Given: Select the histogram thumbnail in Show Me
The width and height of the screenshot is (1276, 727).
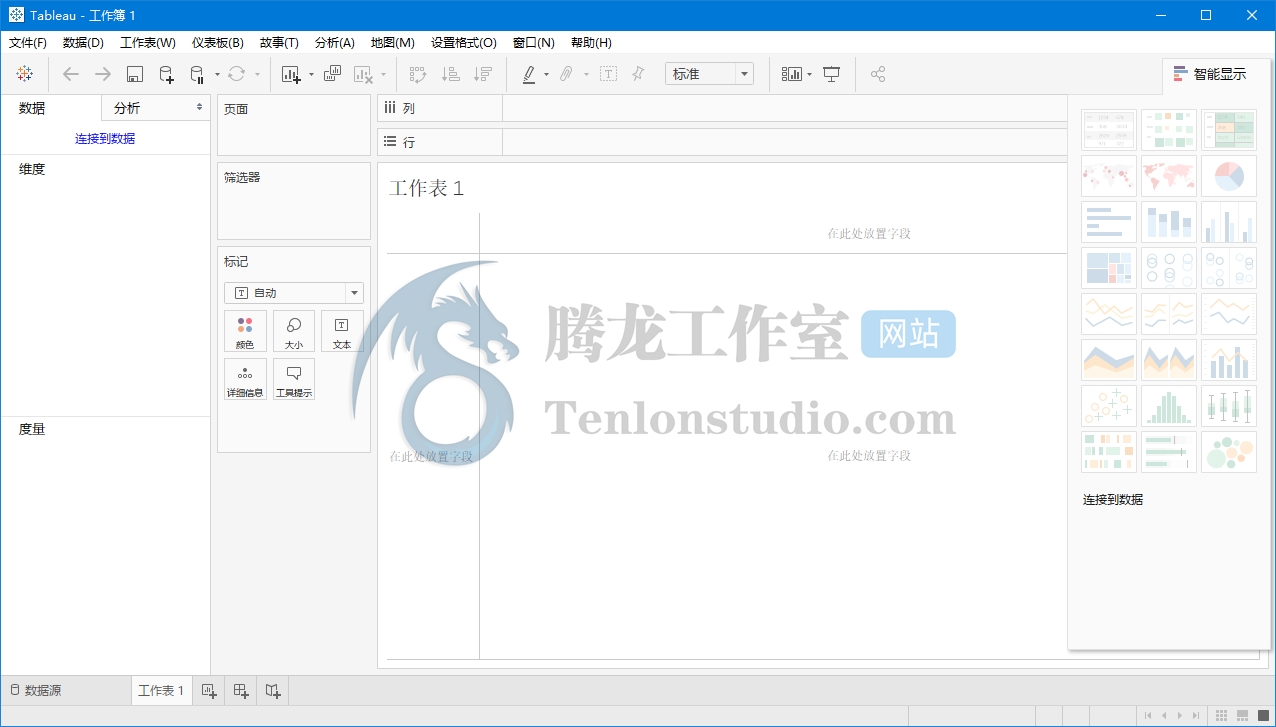Looking at the screenshot, I should click(x=1169, y=406).
